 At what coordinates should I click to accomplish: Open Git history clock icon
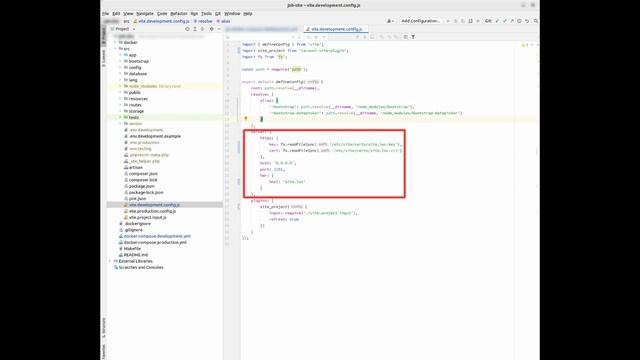coord(519,21)
